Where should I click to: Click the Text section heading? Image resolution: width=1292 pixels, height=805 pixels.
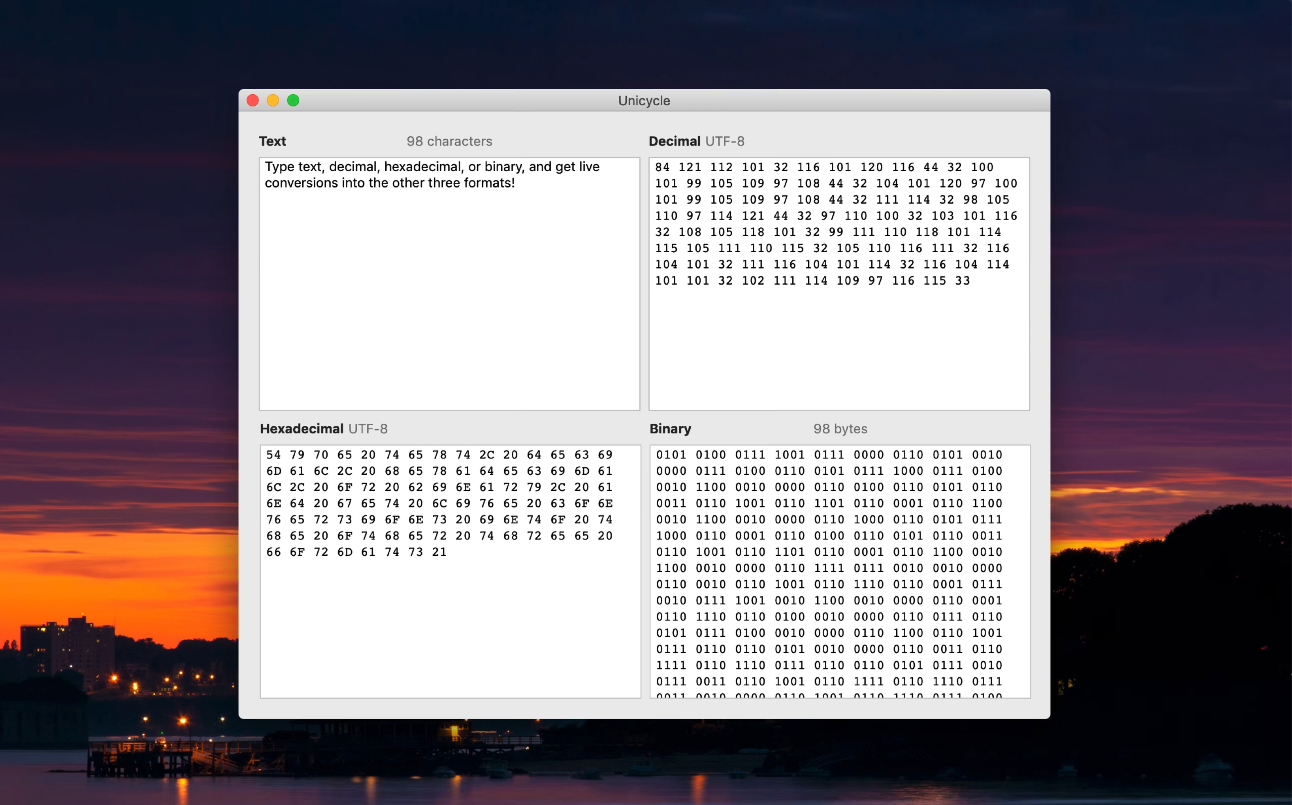273,141
